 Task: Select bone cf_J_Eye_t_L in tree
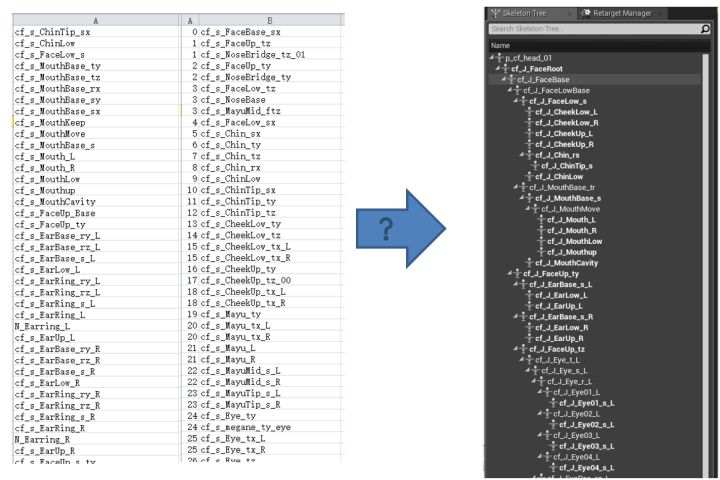click(x=557, y=360)
